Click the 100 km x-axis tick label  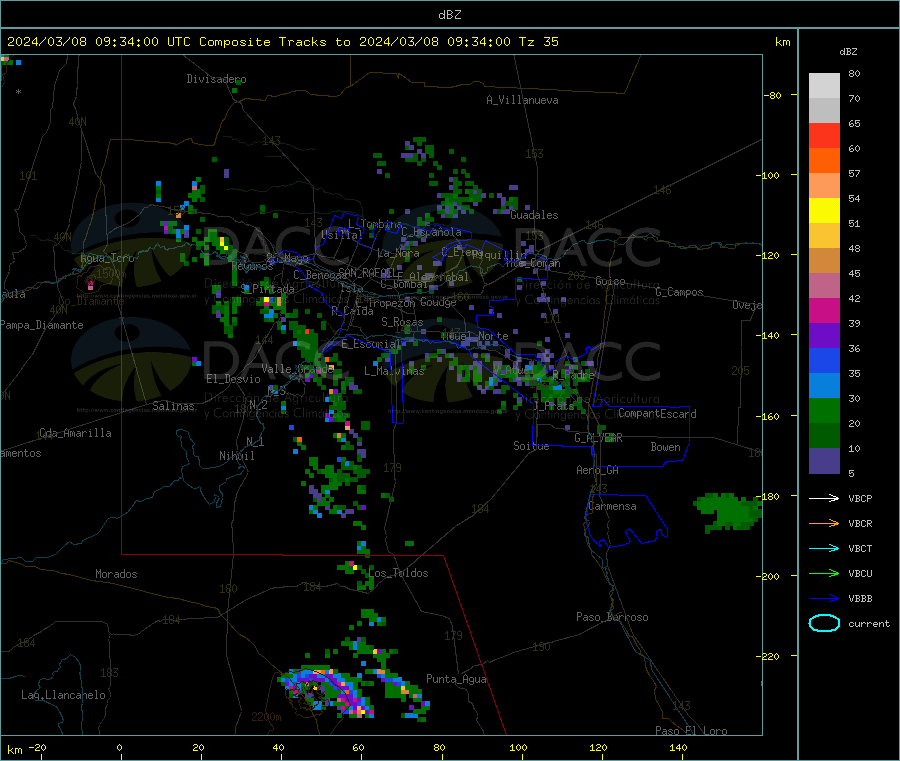(x=518, y=747)
